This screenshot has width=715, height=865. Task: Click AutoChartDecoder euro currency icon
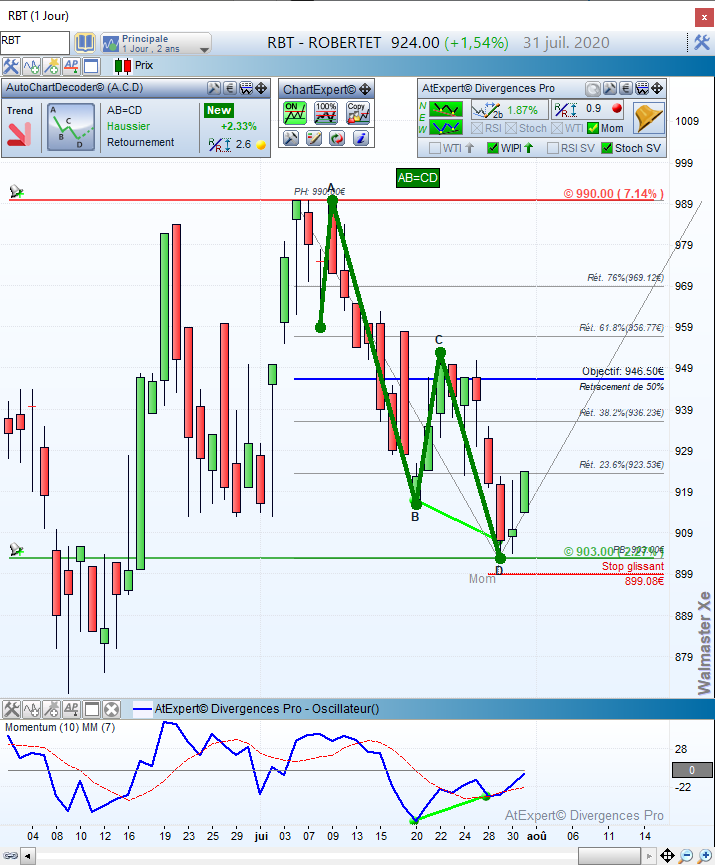click(230, 88)
